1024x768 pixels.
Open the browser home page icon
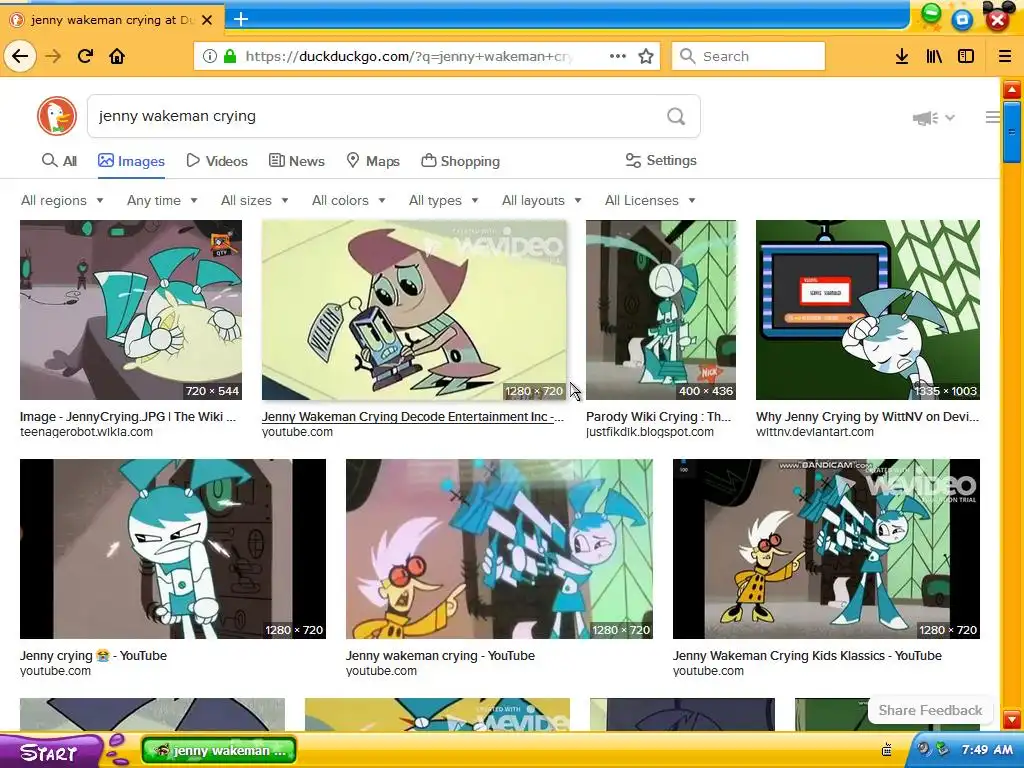click(117, 56)
